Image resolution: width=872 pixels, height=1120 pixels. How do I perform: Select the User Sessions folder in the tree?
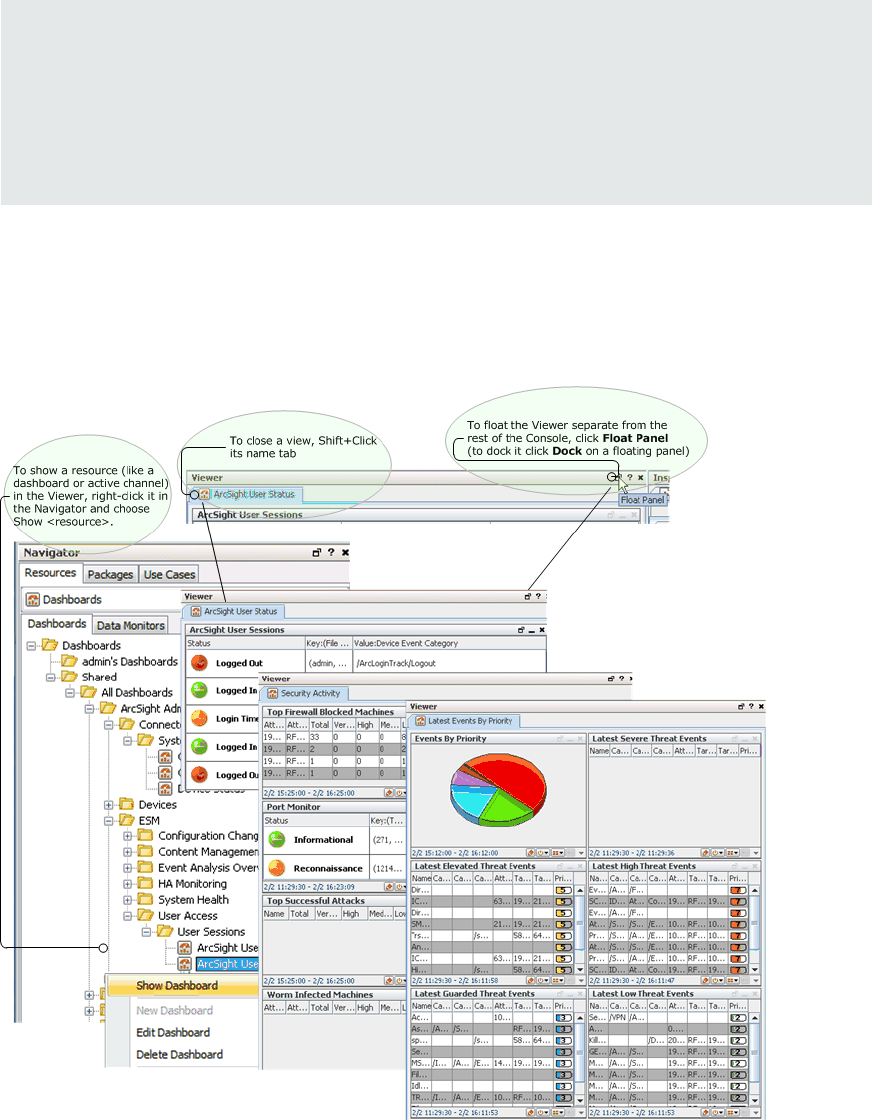(203, 931)
